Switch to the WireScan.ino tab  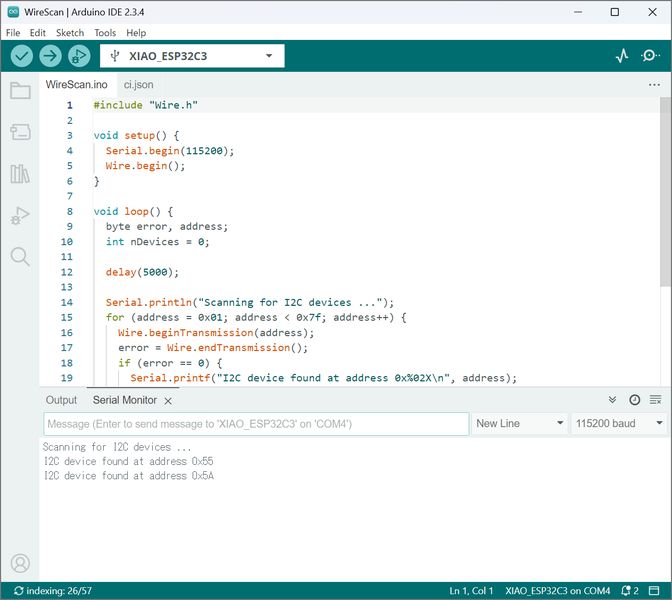(77, 84)
